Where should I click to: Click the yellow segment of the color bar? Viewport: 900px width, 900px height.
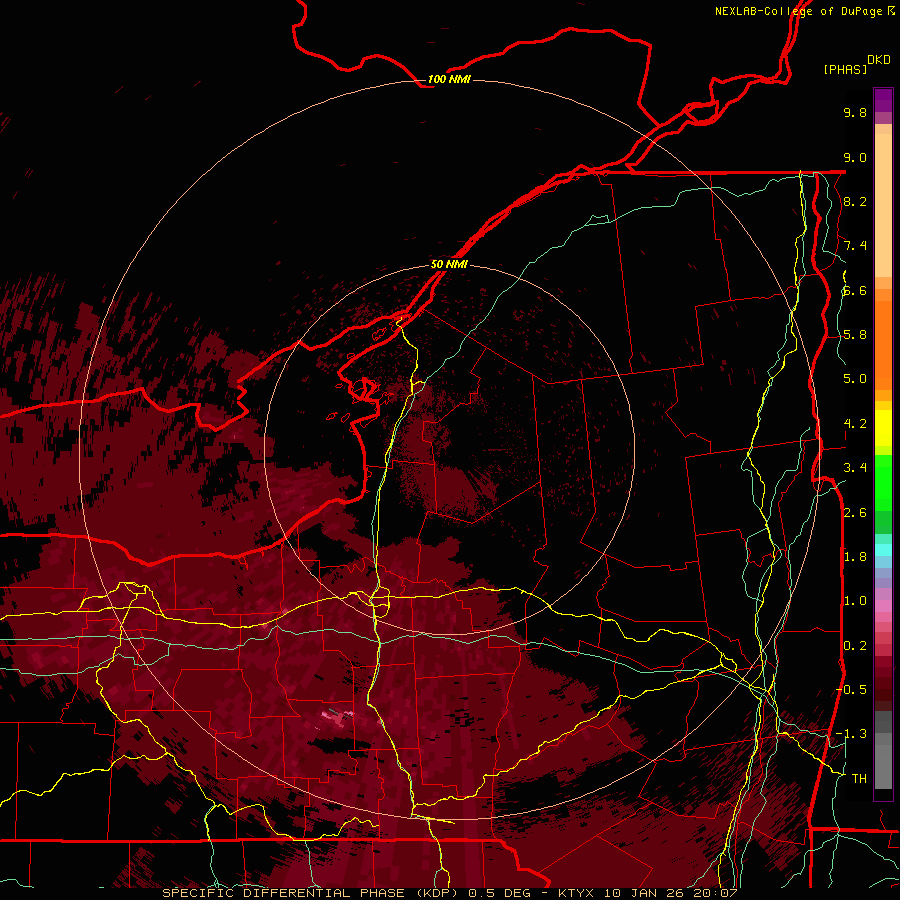[x=883, y=428]
